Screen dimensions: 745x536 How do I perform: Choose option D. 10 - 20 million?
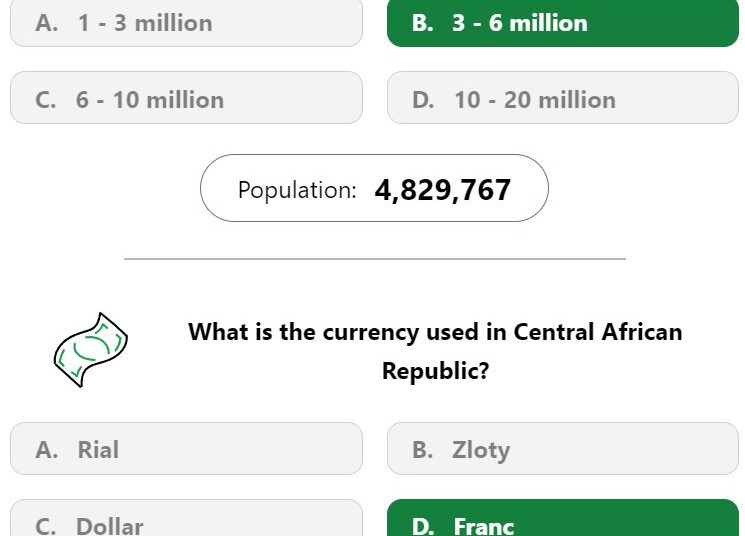563,98
